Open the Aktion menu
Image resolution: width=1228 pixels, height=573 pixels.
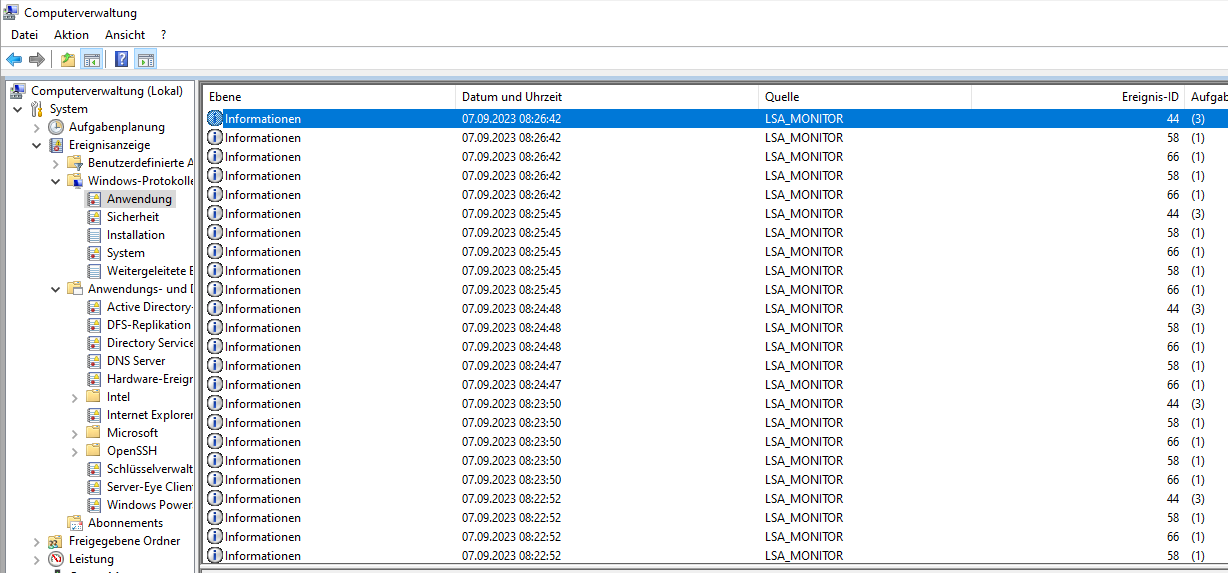click(71, 35)
